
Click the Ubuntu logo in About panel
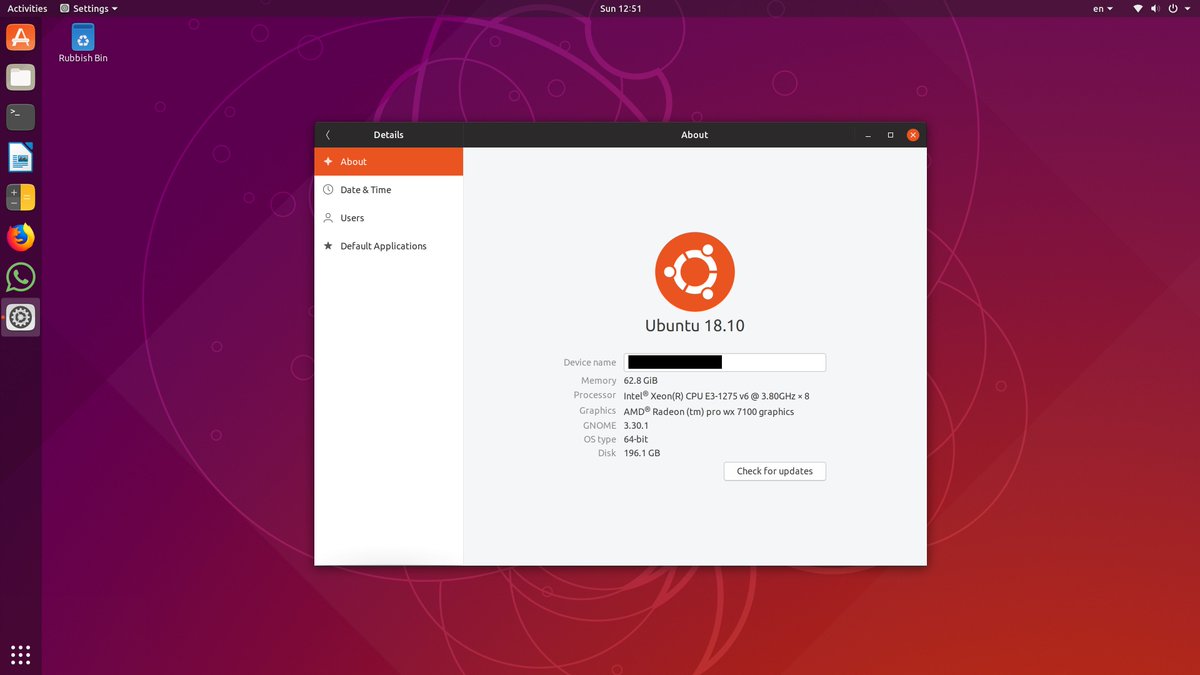coord(695,272)
